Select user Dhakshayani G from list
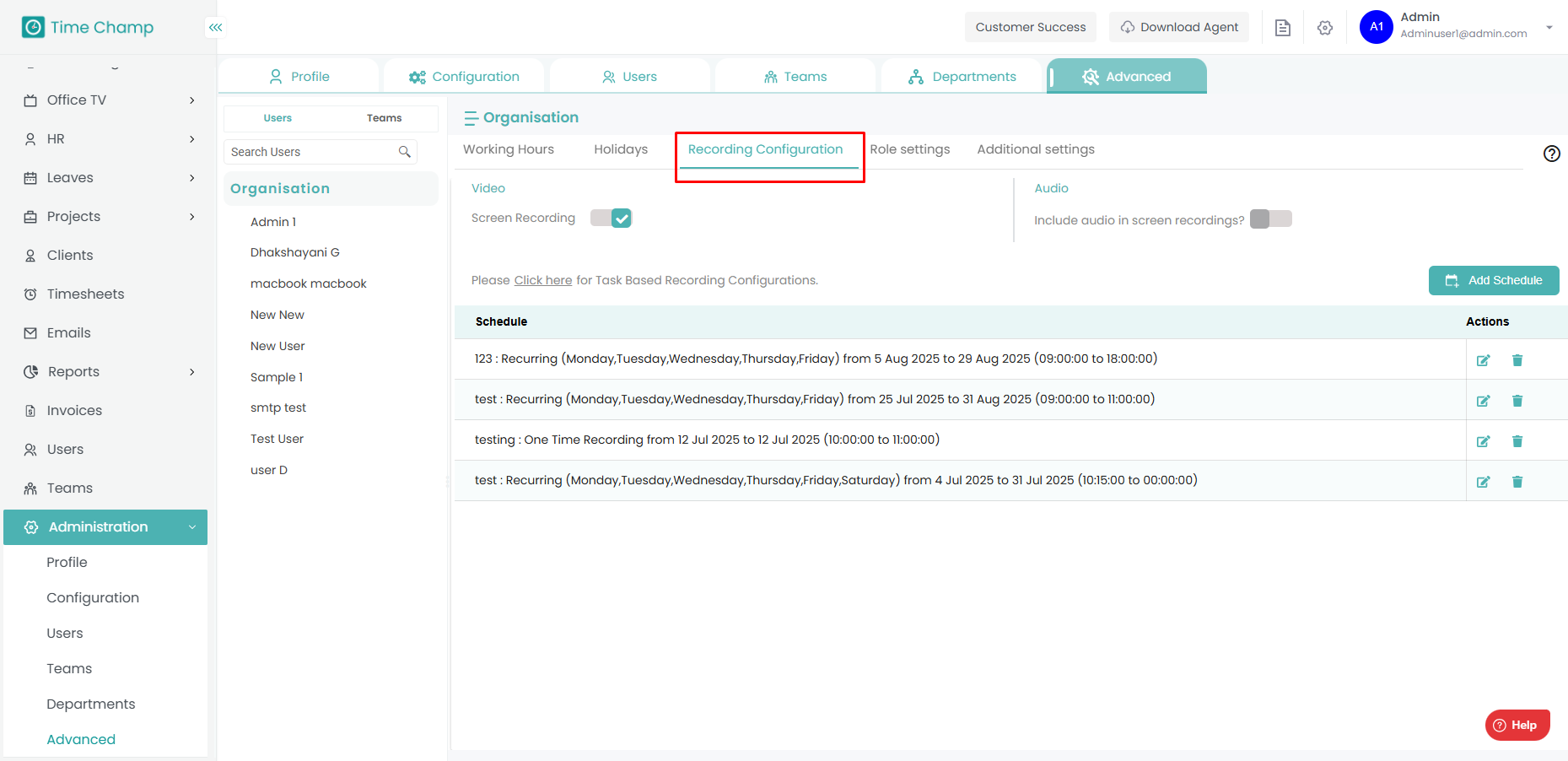 click(x=294, y=252)
